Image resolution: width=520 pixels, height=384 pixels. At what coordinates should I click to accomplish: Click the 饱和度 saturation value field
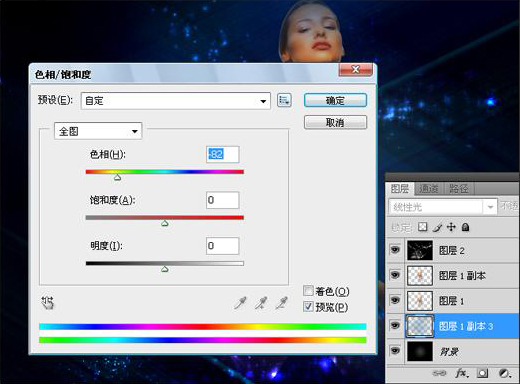(223, 200)
